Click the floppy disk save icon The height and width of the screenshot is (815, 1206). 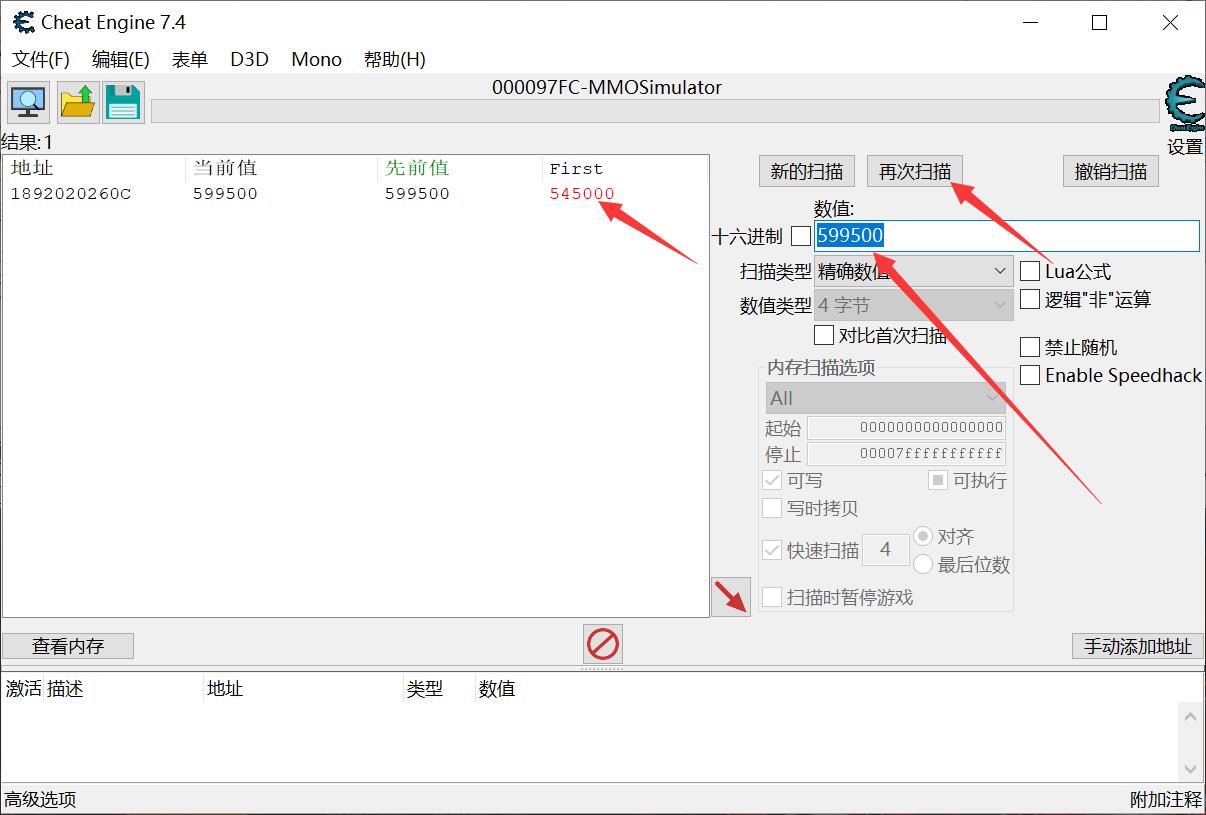click(x=123, y=102)
